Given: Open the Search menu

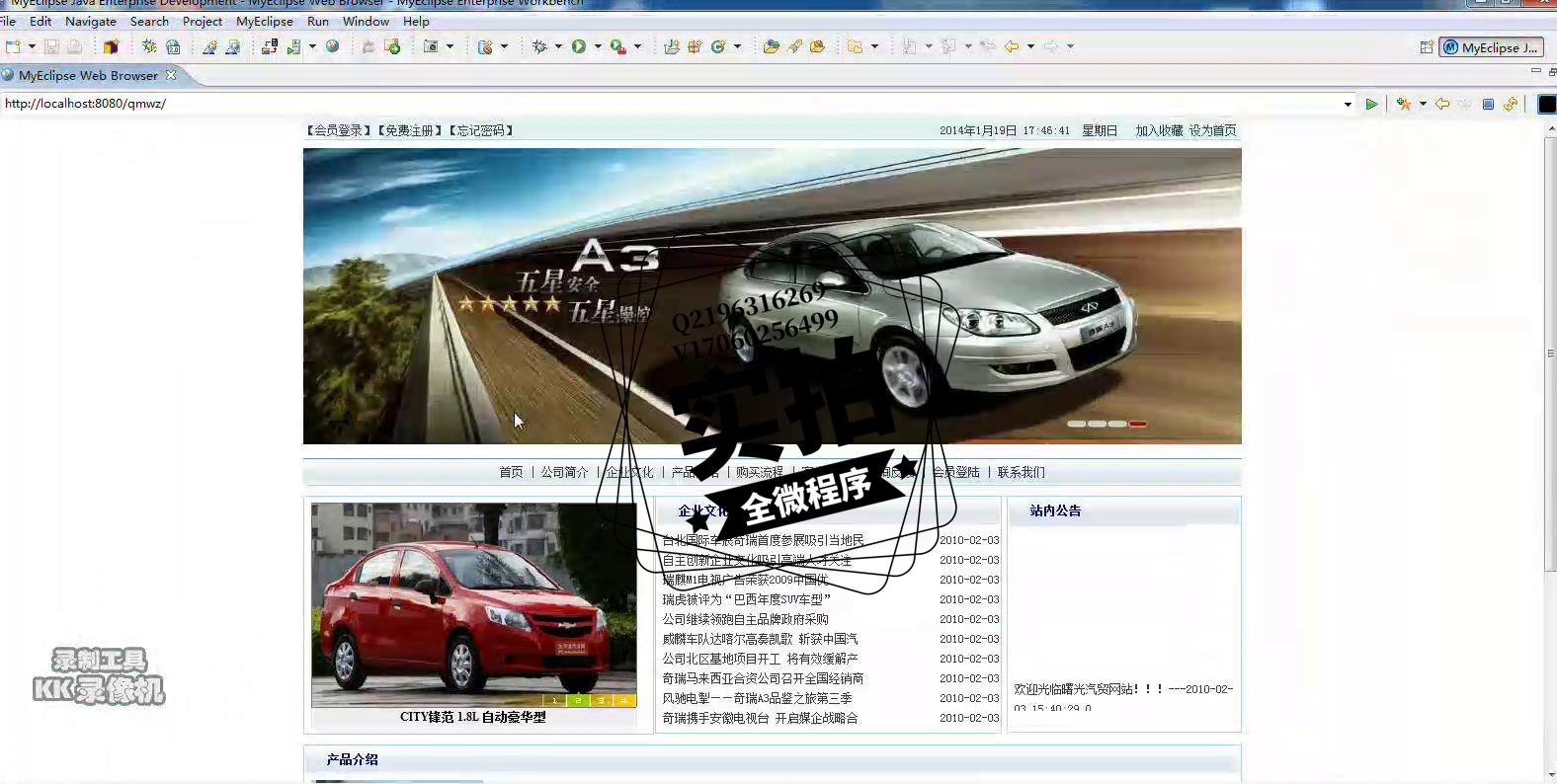Looking at the screenshot, I should [149, 21].
